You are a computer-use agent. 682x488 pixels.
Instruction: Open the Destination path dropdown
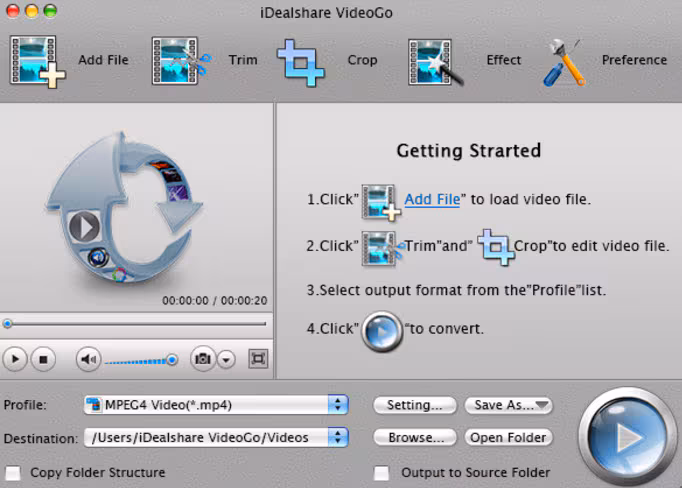point(216,437)
